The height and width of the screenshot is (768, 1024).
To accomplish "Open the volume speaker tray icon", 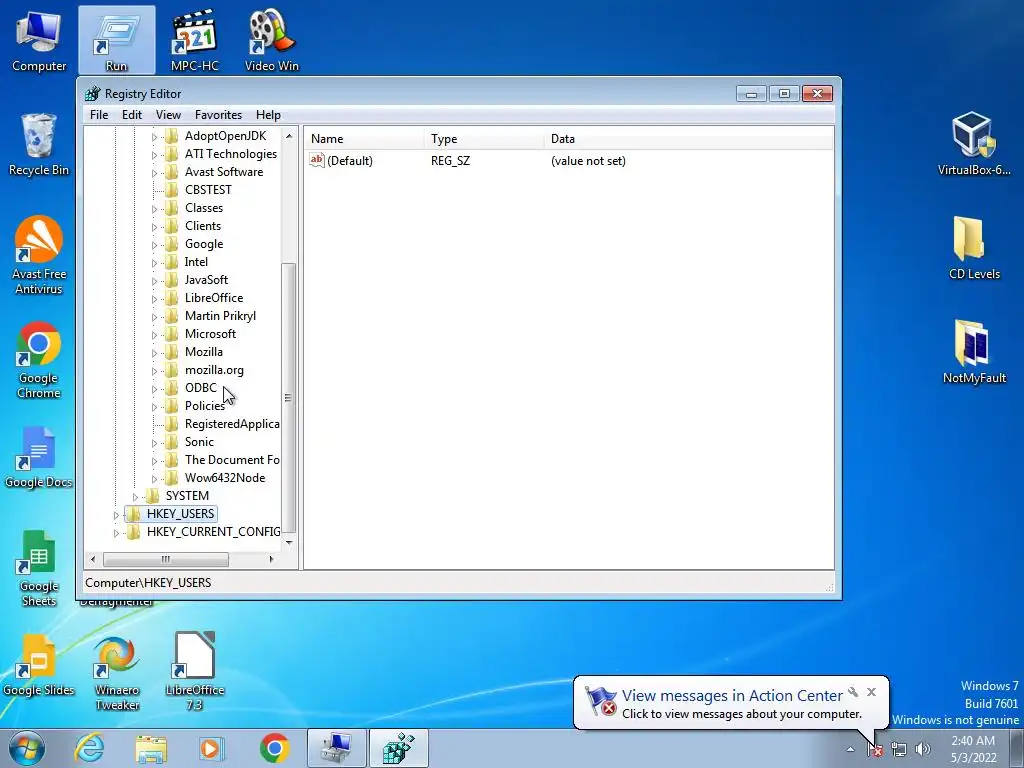I will point(922,750).
